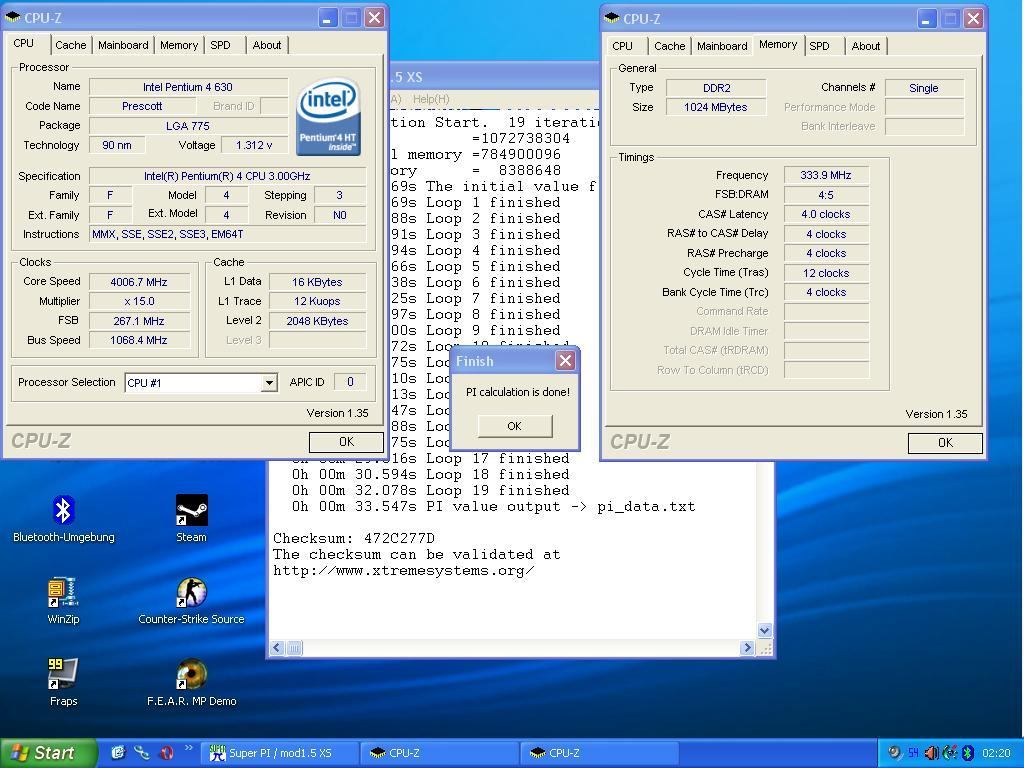
Task: Click OK button in left CPU-Z window
Action: click(x=346, y=442)
